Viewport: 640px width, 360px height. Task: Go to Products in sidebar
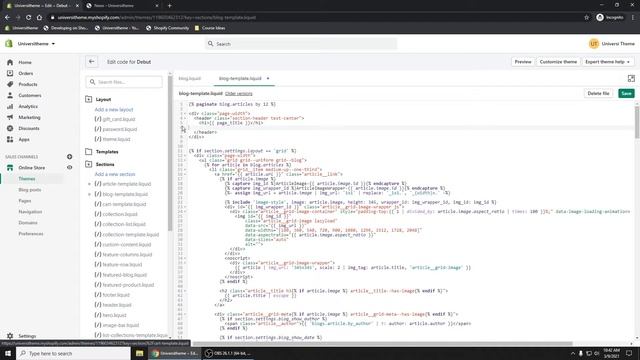[x=27, y=84]
